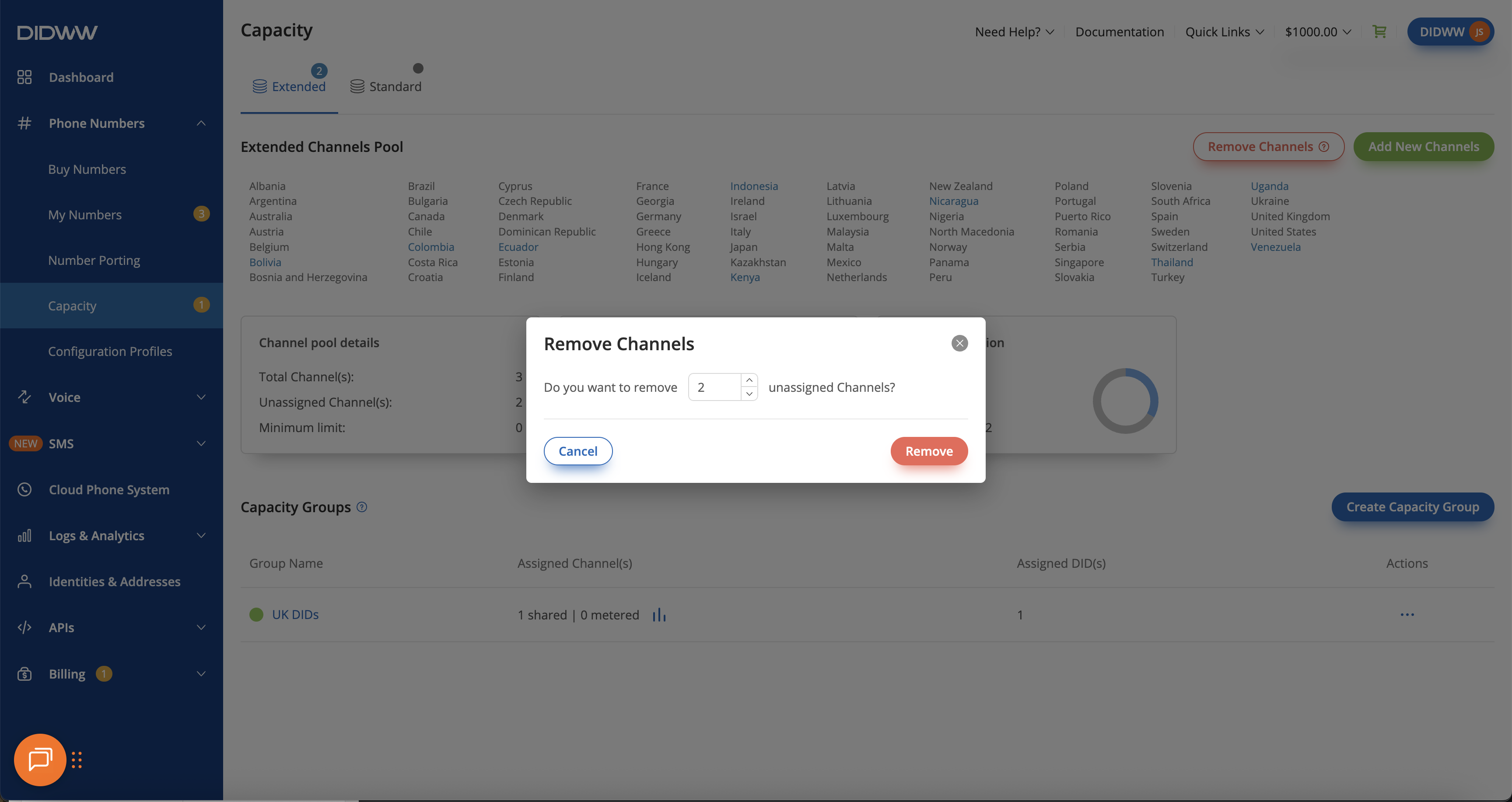This screenshot has height=802, width=1512.
Task: Click the Thailand country link
Action: click(x=1172, y=262)
